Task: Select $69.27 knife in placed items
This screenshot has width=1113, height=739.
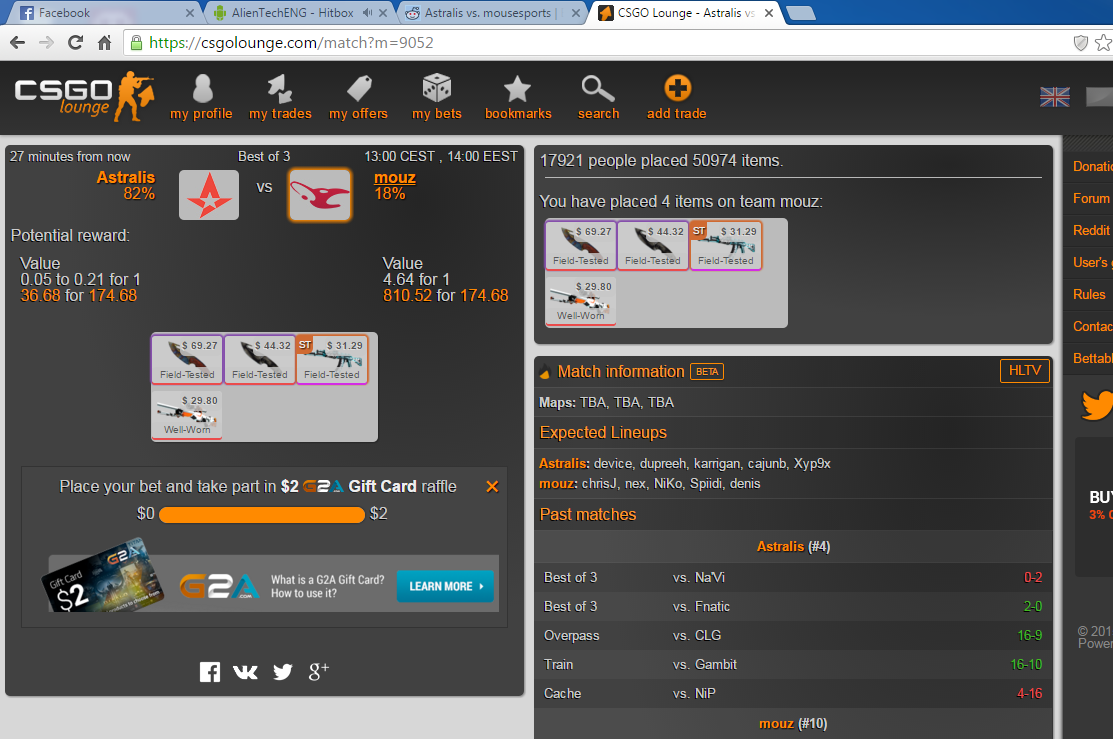Action: (x=581, y=245)
